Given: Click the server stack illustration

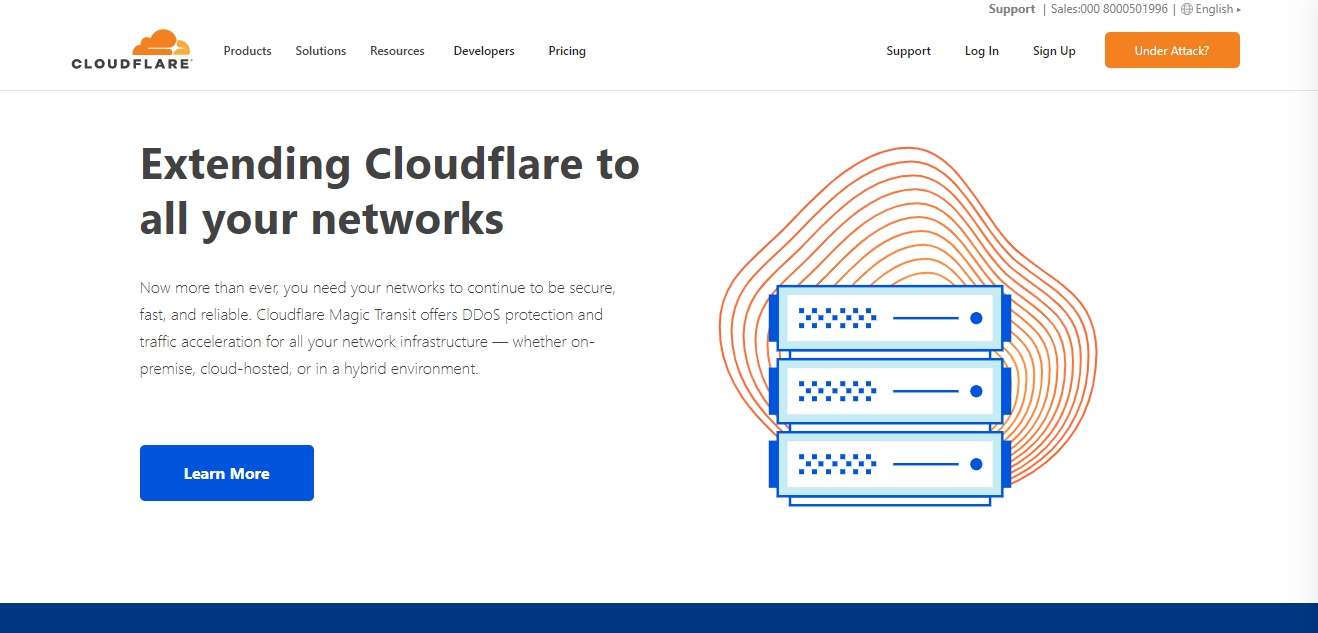Looking at the screenshot, I should [x=890, y=395].
